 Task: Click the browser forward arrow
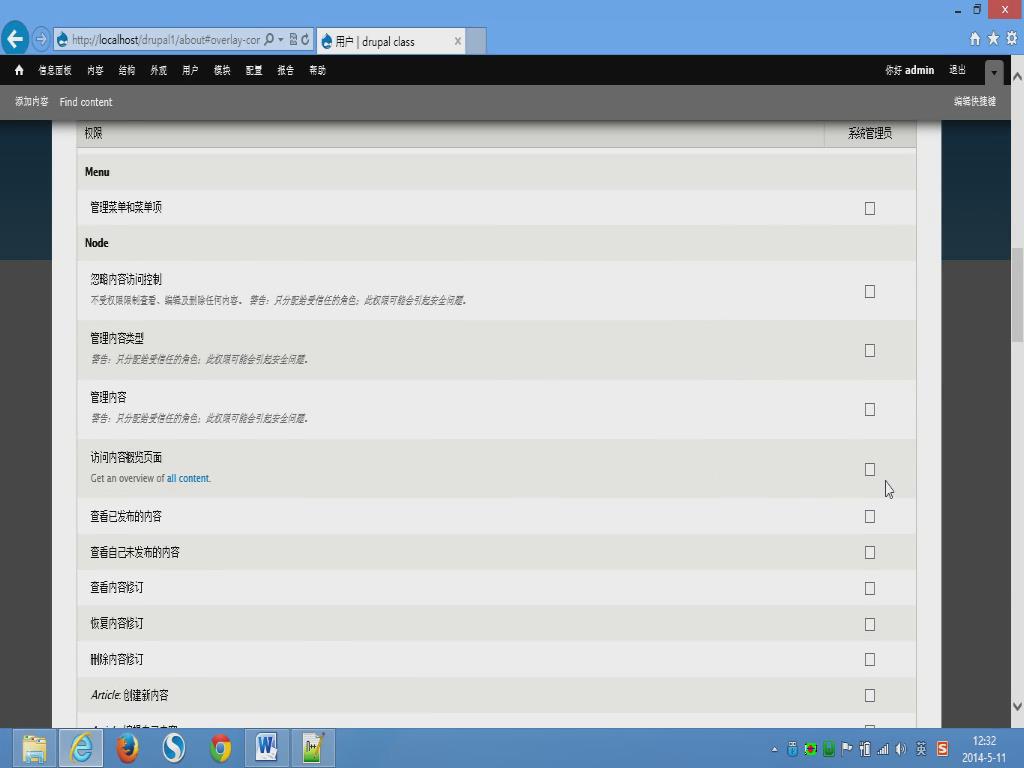click(40, 40)
